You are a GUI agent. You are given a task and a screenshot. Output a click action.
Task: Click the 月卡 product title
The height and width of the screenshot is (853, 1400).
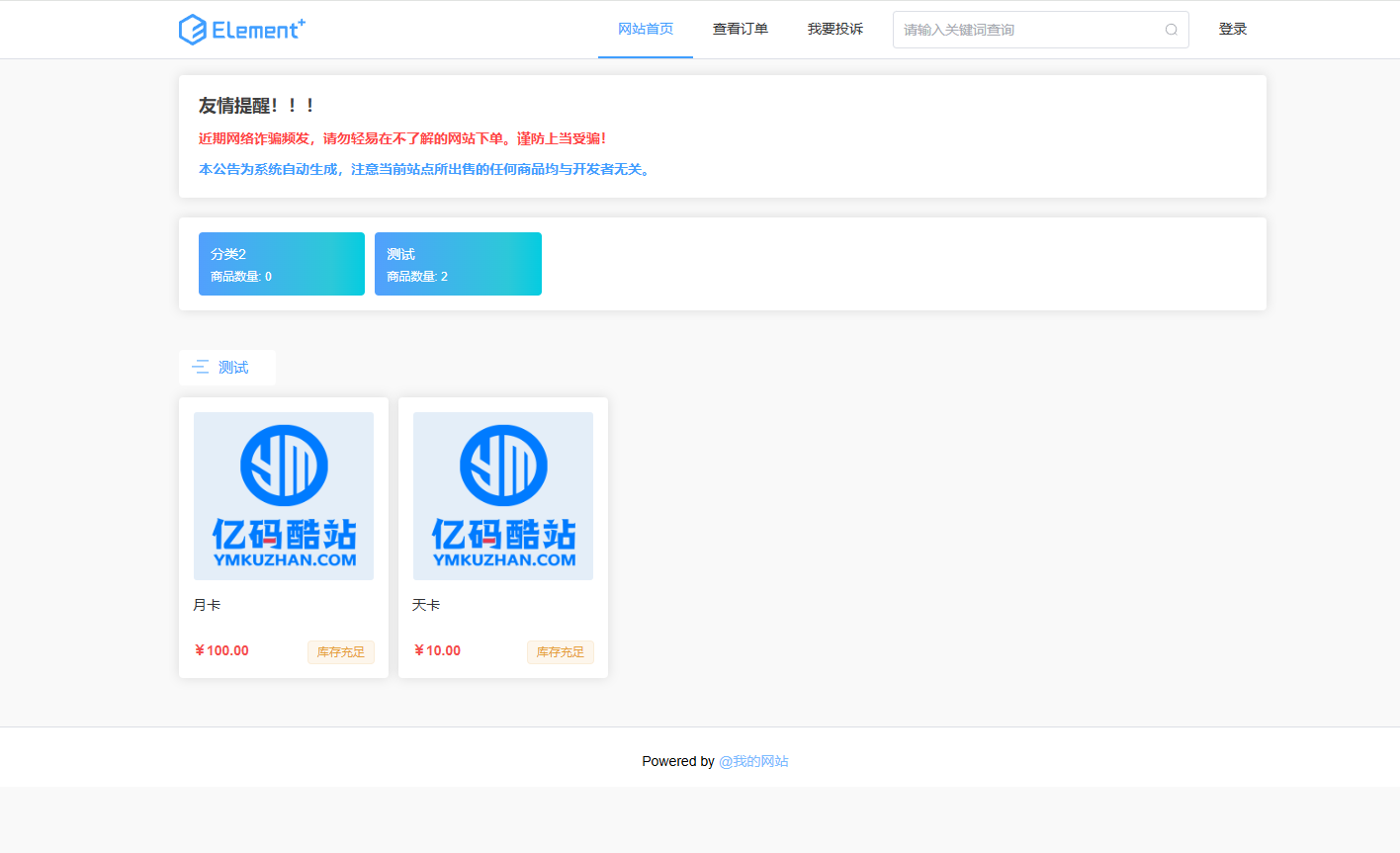205,604
